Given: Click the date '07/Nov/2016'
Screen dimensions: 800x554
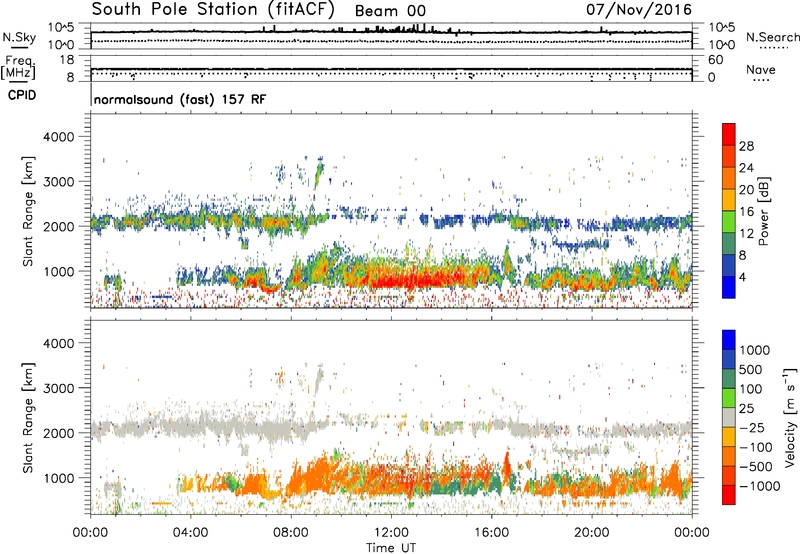Looking at the screenshot, I should [x=639, y=9].
